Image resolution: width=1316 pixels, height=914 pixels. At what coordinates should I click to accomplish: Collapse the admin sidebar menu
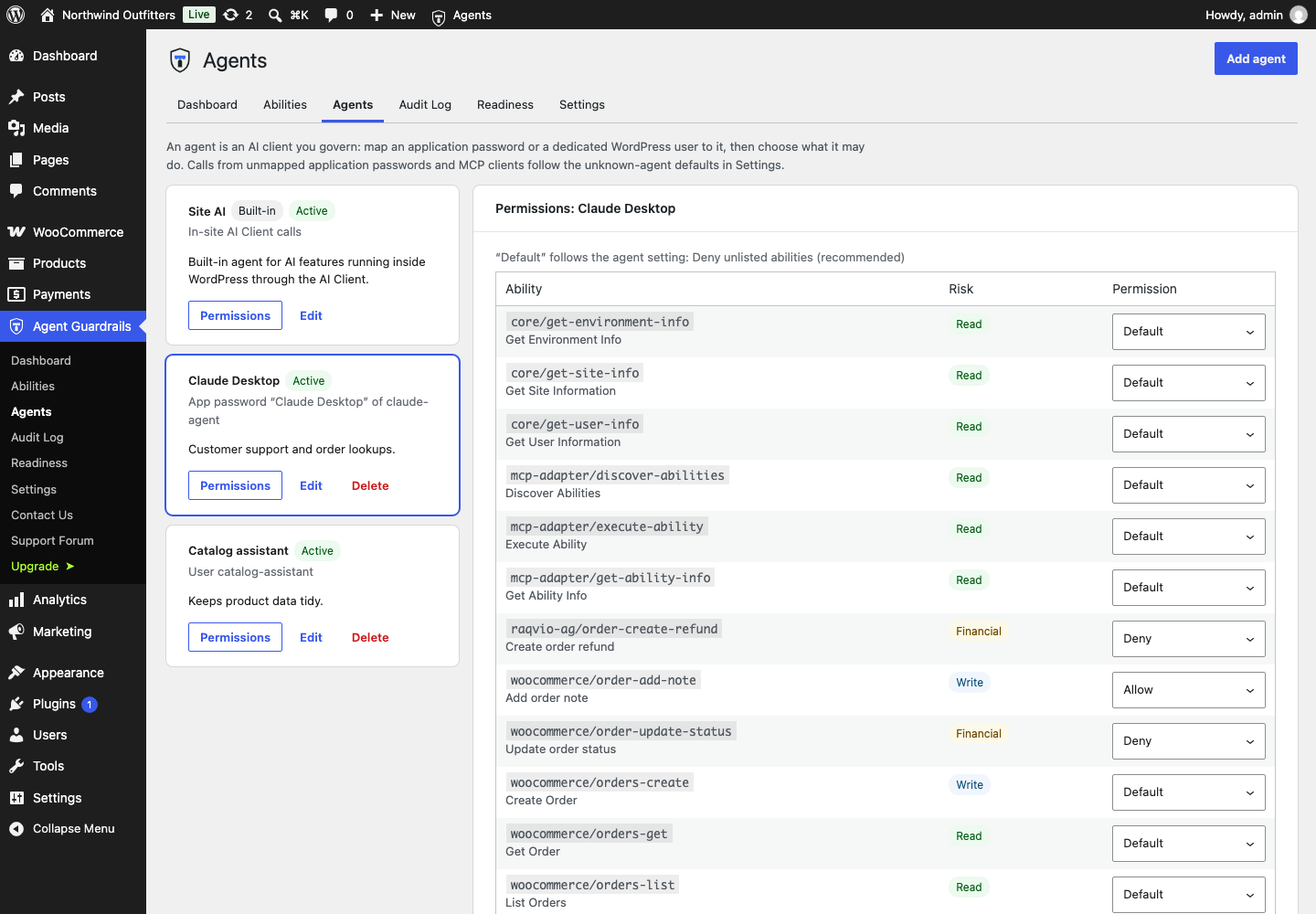73,829
